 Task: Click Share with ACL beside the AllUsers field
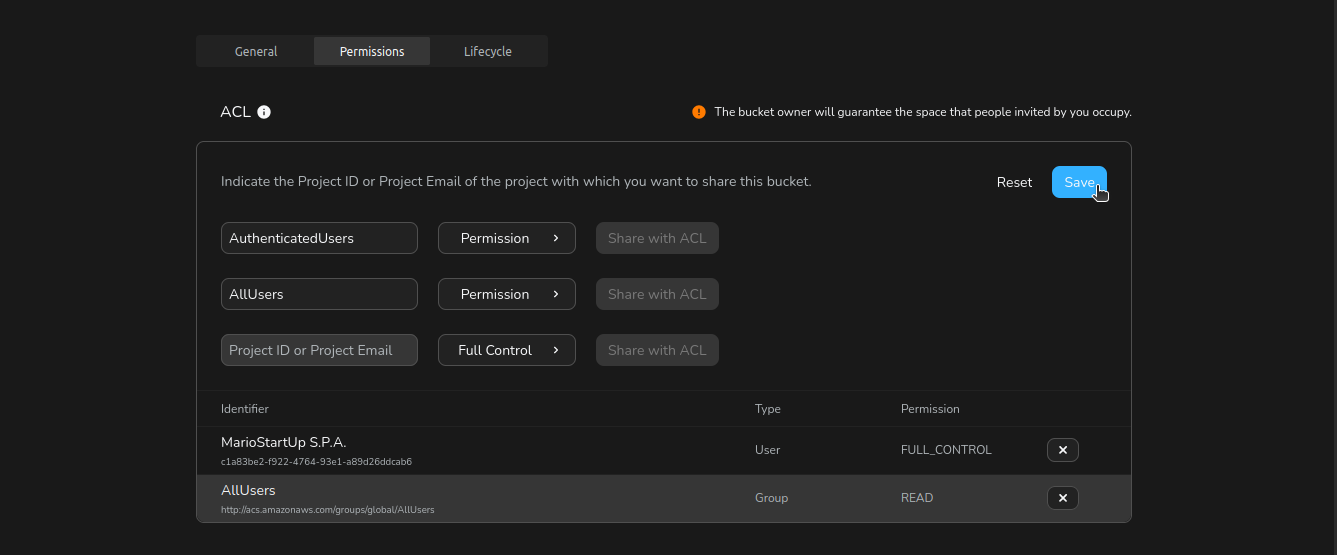[657, 294]
